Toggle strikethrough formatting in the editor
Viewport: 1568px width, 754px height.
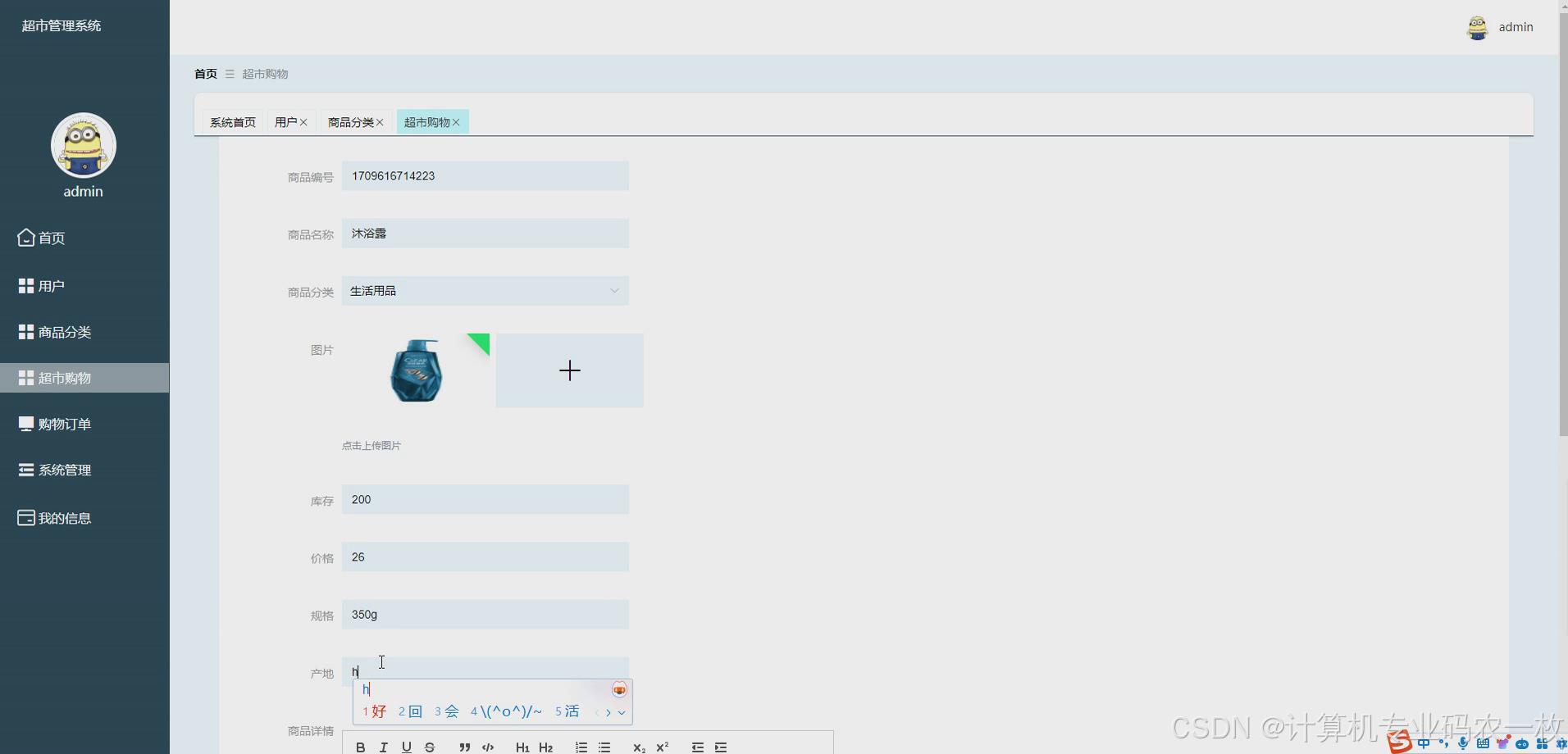click(429, 747)
